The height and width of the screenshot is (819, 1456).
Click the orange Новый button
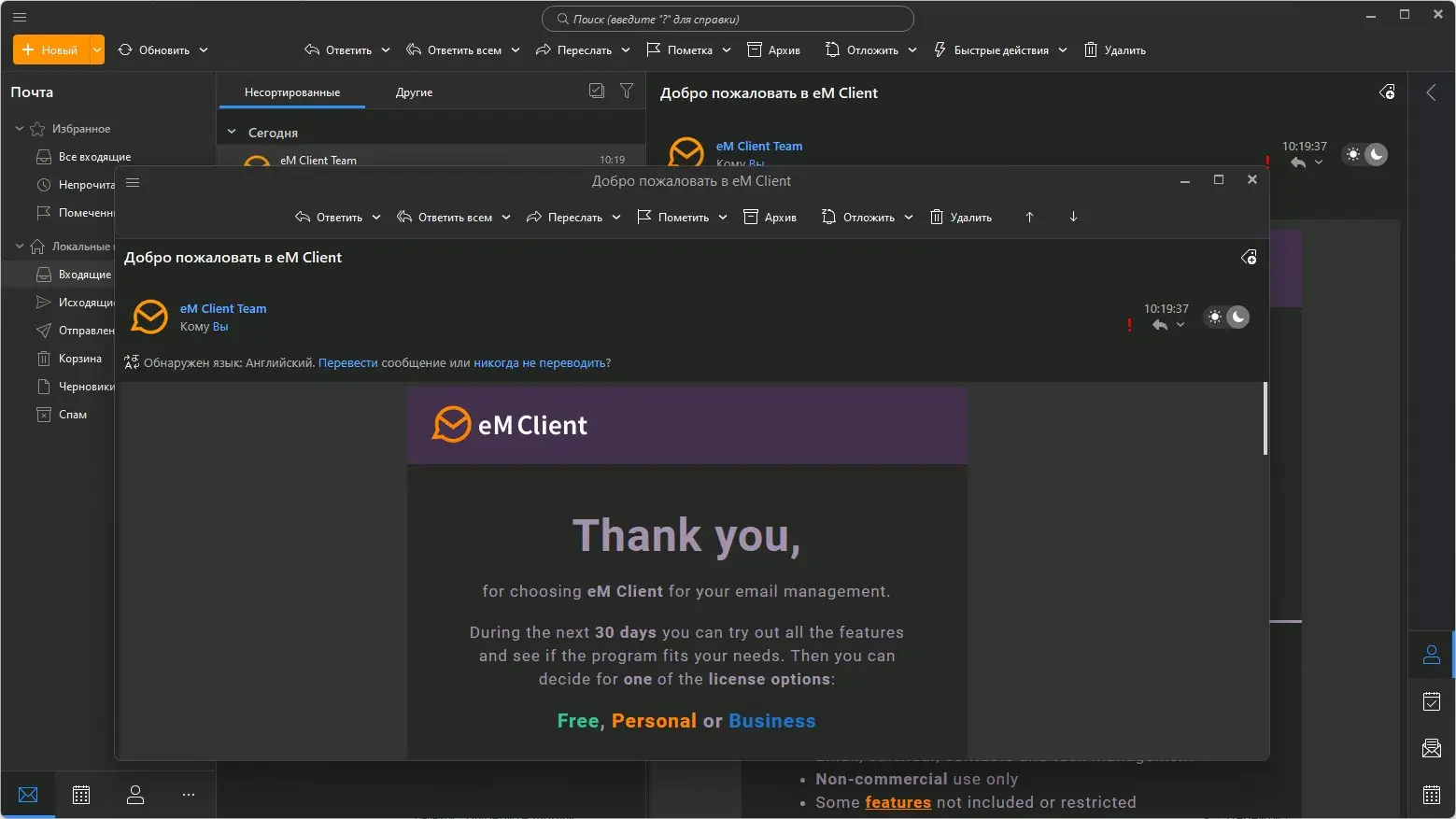pos(51,50)
